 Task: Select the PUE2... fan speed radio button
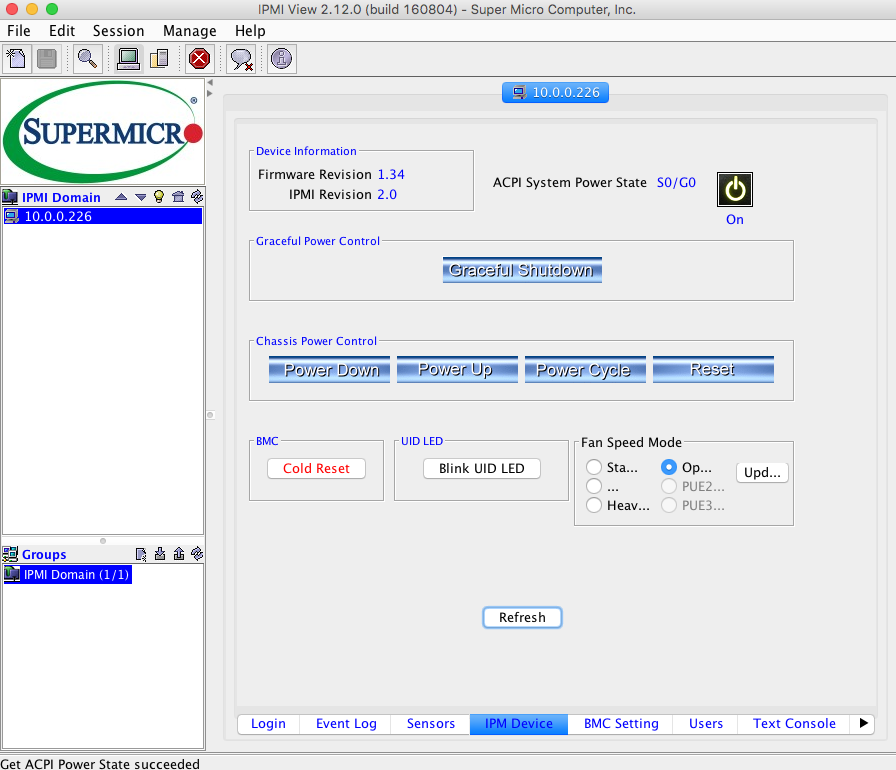click(669, 487)
